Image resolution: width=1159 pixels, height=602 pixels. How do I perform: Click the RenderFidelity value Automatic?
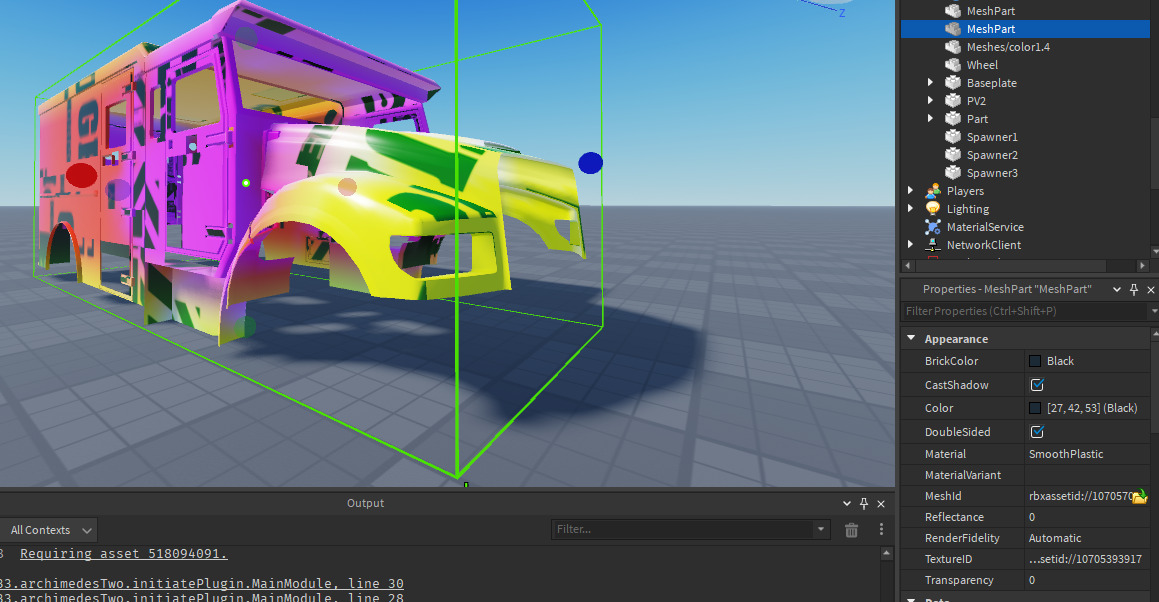click(x=1055, y=538)
